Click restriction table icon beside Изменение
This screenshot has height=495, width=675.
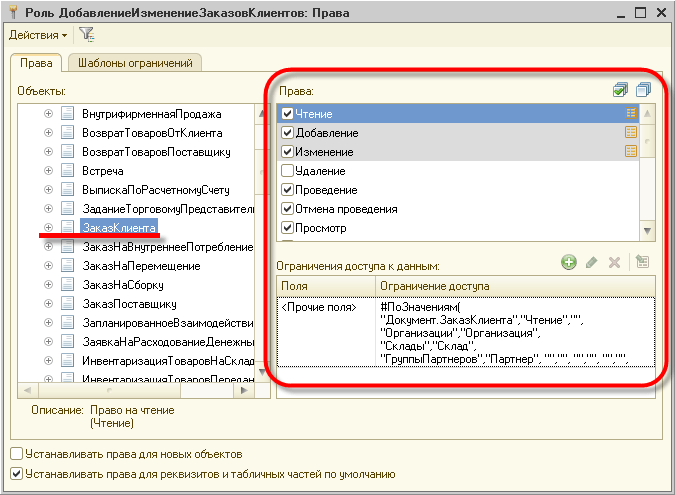tap(631, 151)
